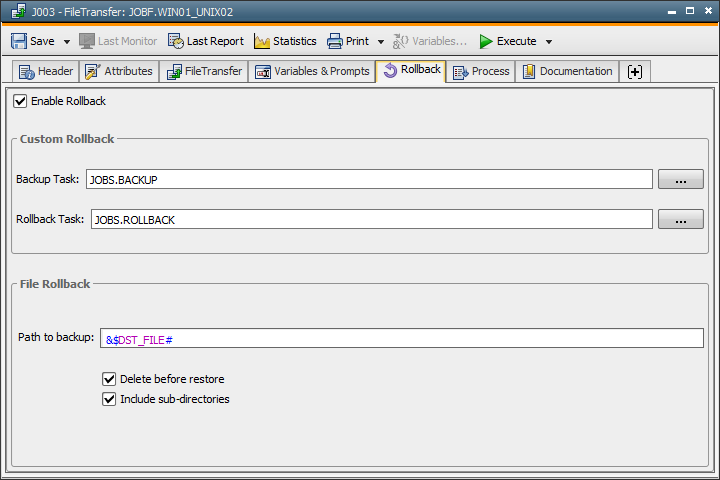The width and height of the screenshot is (720, 480).
Task: Click the Statistics chart icon
Action: coord(262,41)
